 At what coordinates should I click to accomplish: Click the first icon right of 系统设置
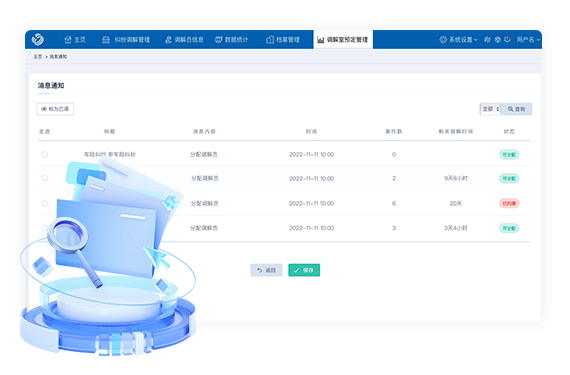(x=487, y=40)
